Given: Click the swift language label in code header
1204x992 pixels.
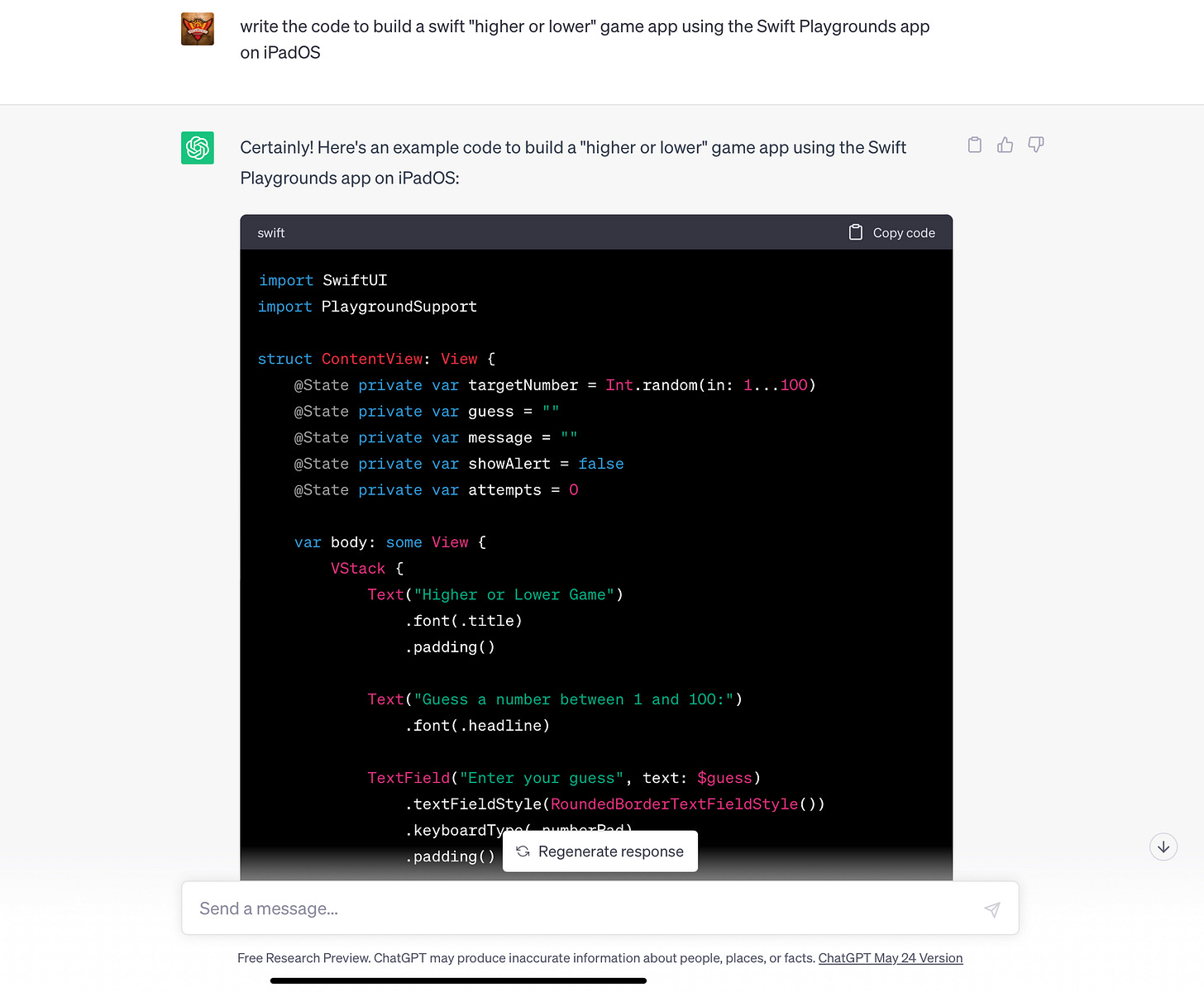Looking at the screenshot, I should pyautogui.click(x=271, y=233).
